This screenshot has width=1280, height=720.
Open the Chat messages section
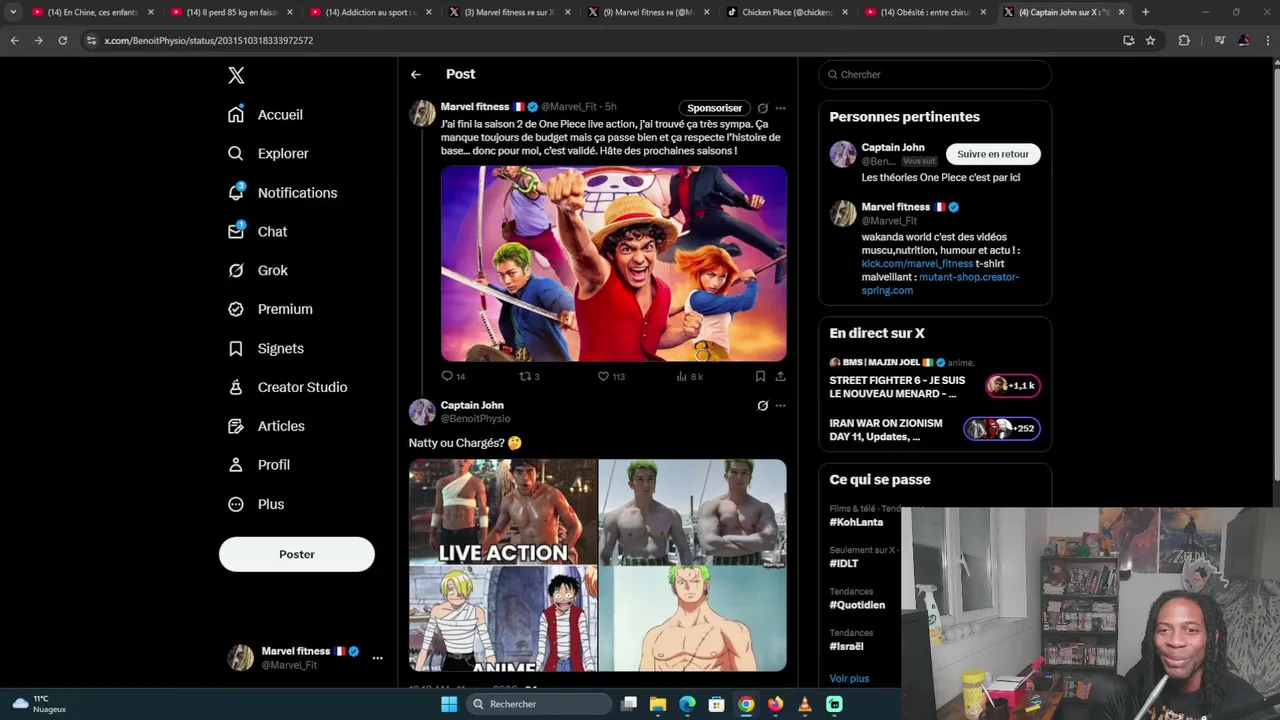tap(257, 231)
